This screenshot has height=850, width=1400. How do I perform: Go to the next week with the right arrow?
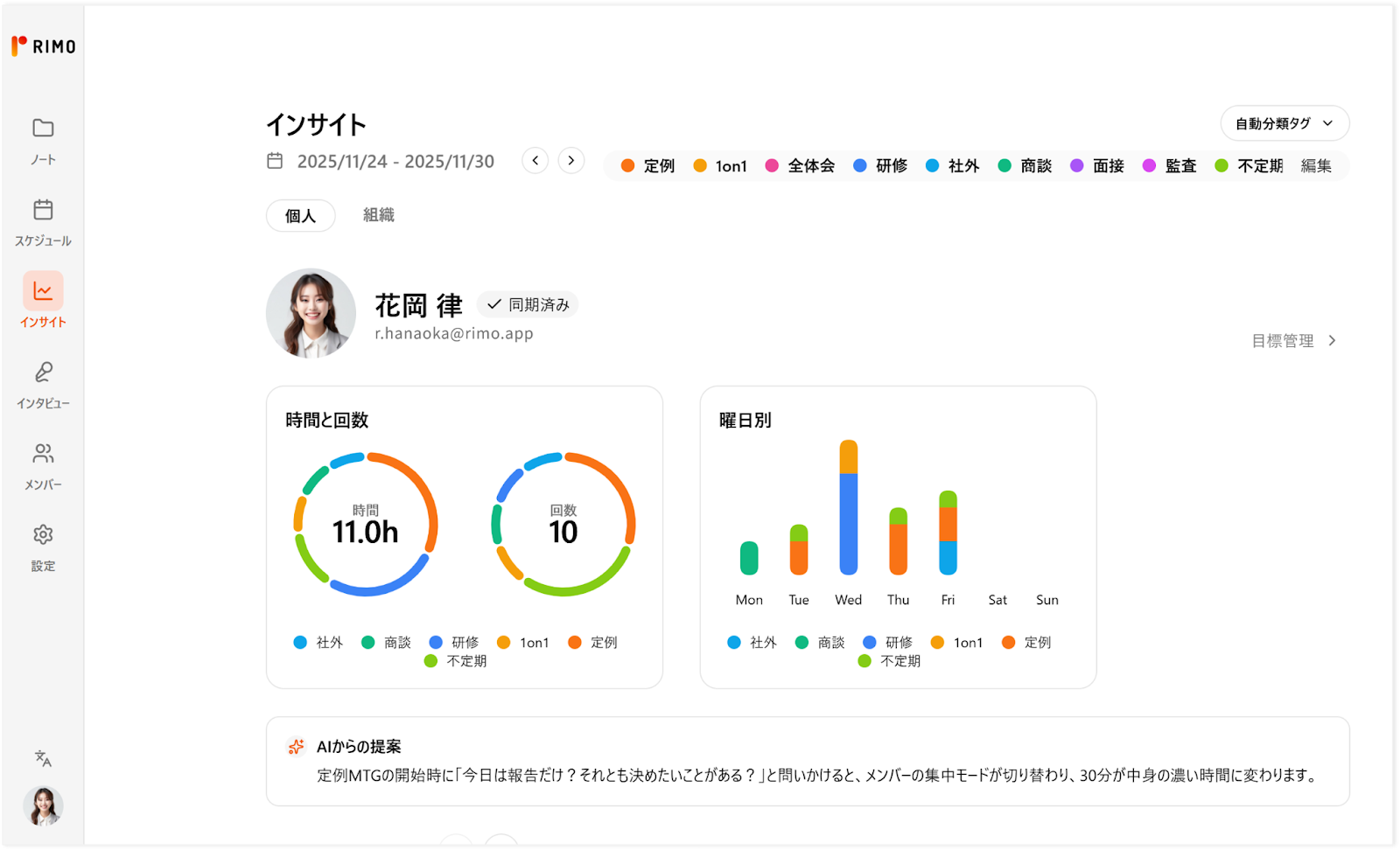pos(570,161)
